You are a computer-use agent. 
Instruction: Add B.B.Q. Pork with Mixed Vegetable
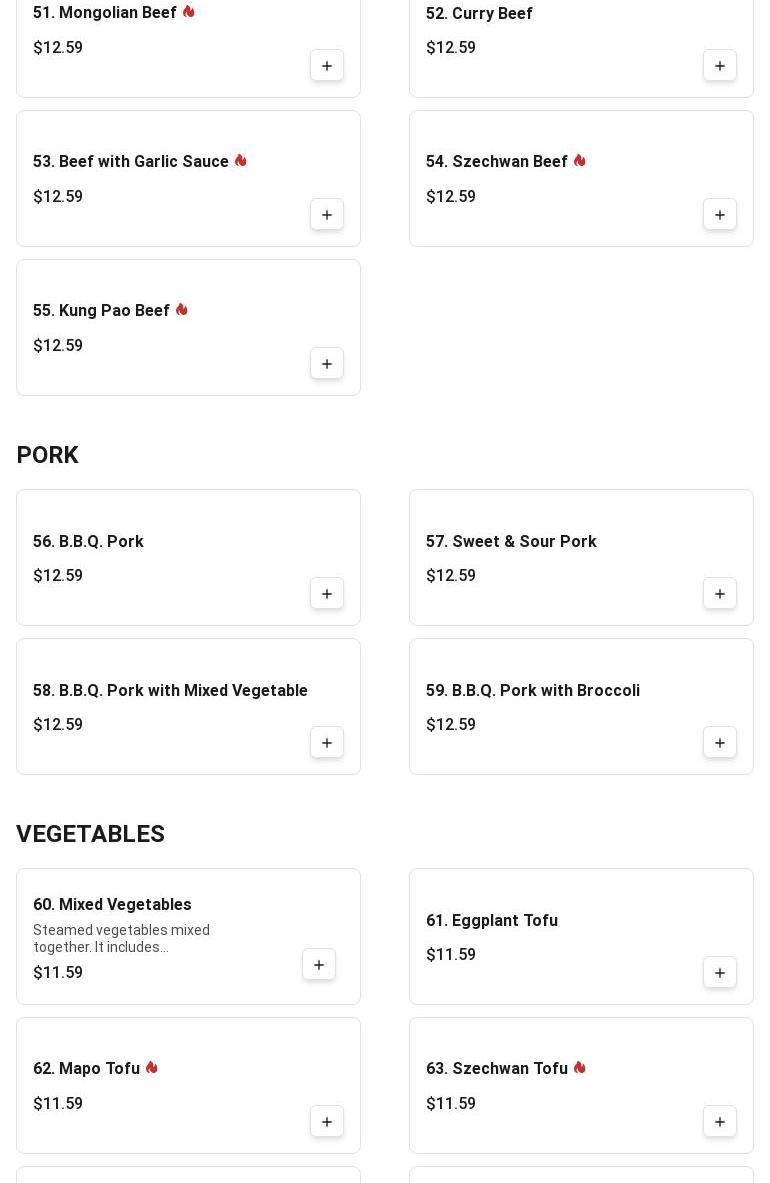click(327, 743)
